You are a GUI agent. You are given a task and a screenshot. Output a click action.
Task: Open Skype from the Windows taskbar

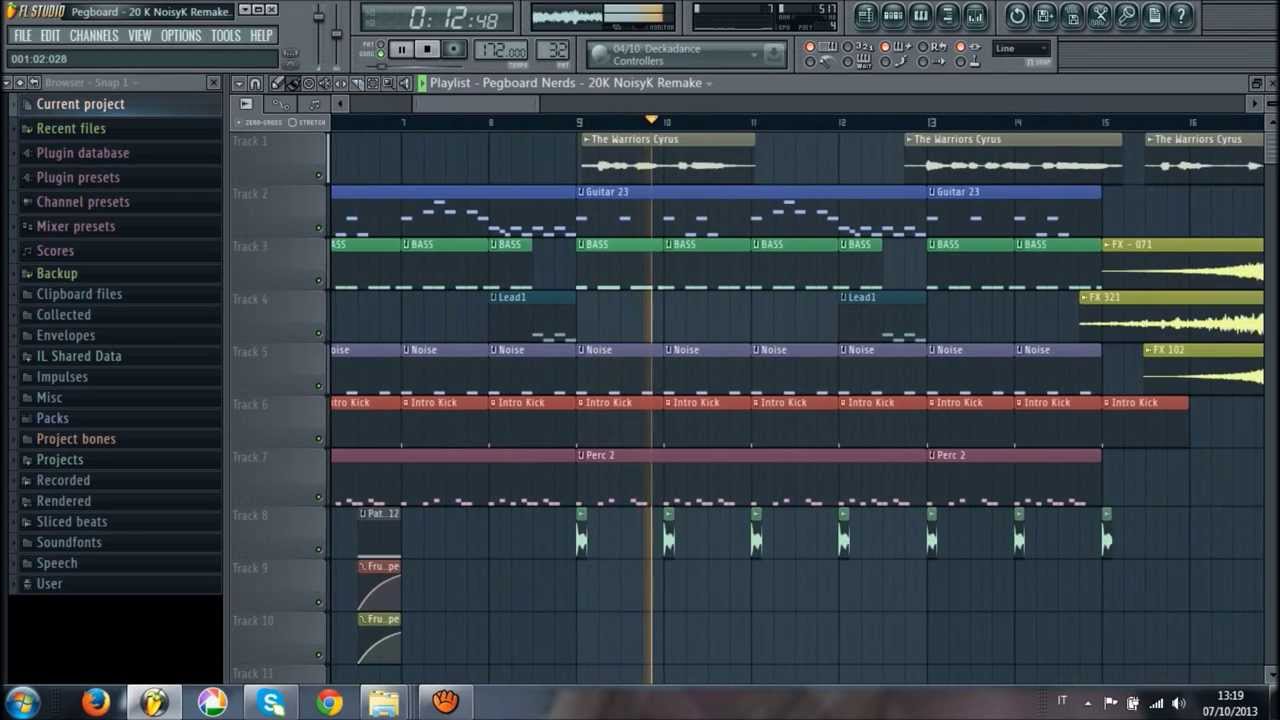(x=271, y=703)
